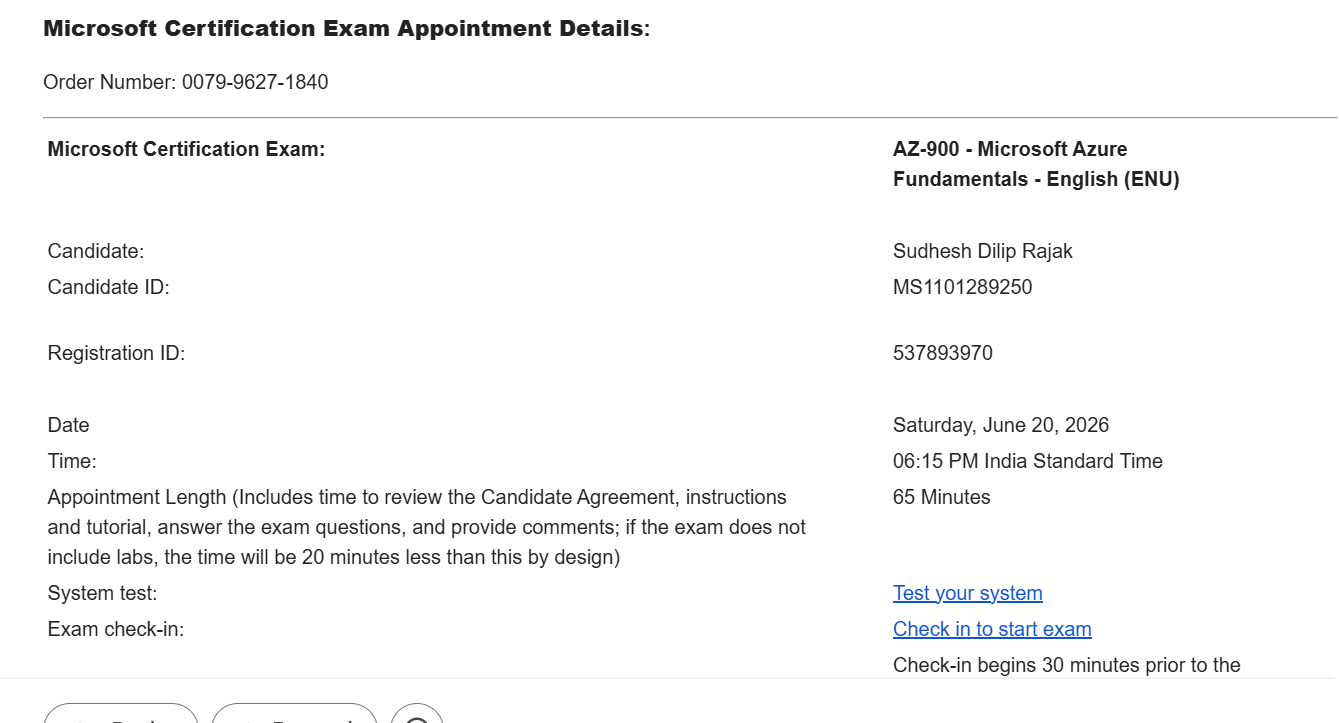This screenshot has height=723, width=1339.
Task: Click the AZ-900 Microsoft Azure Fundamentals exam title
Action: [1036, 164]
